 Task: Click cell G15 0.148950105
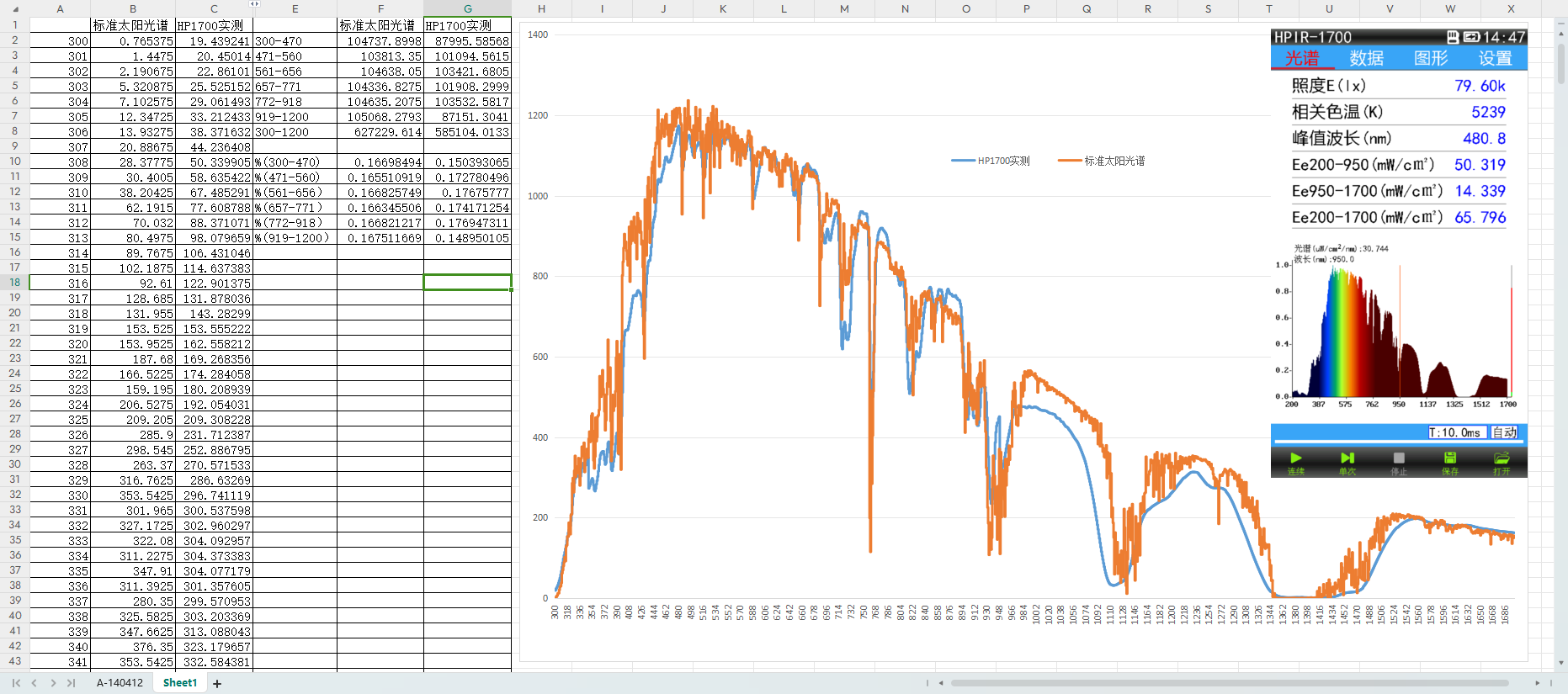[x=468, y=237]
